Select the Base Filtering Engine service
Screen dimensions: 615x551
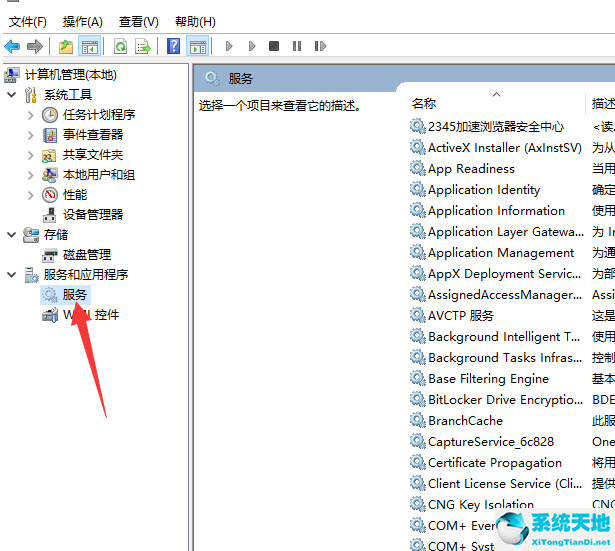click(488, 378)
